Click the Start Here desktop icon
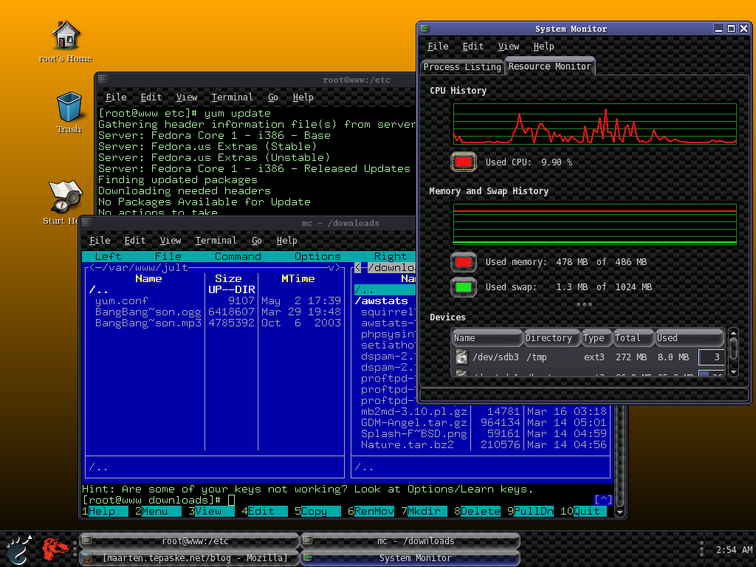Viewport: 756px width, 567px height. click(67, 195)
